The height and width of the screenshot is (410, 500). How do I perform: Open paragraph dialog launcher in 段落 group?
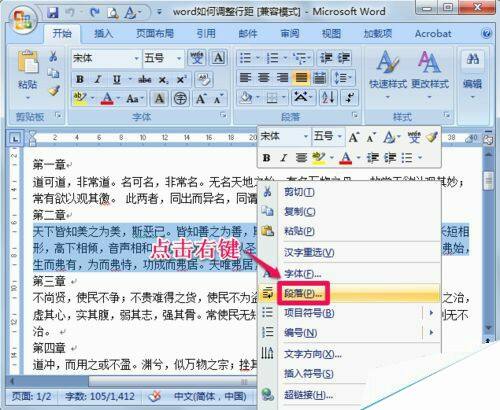pos(355,115)
